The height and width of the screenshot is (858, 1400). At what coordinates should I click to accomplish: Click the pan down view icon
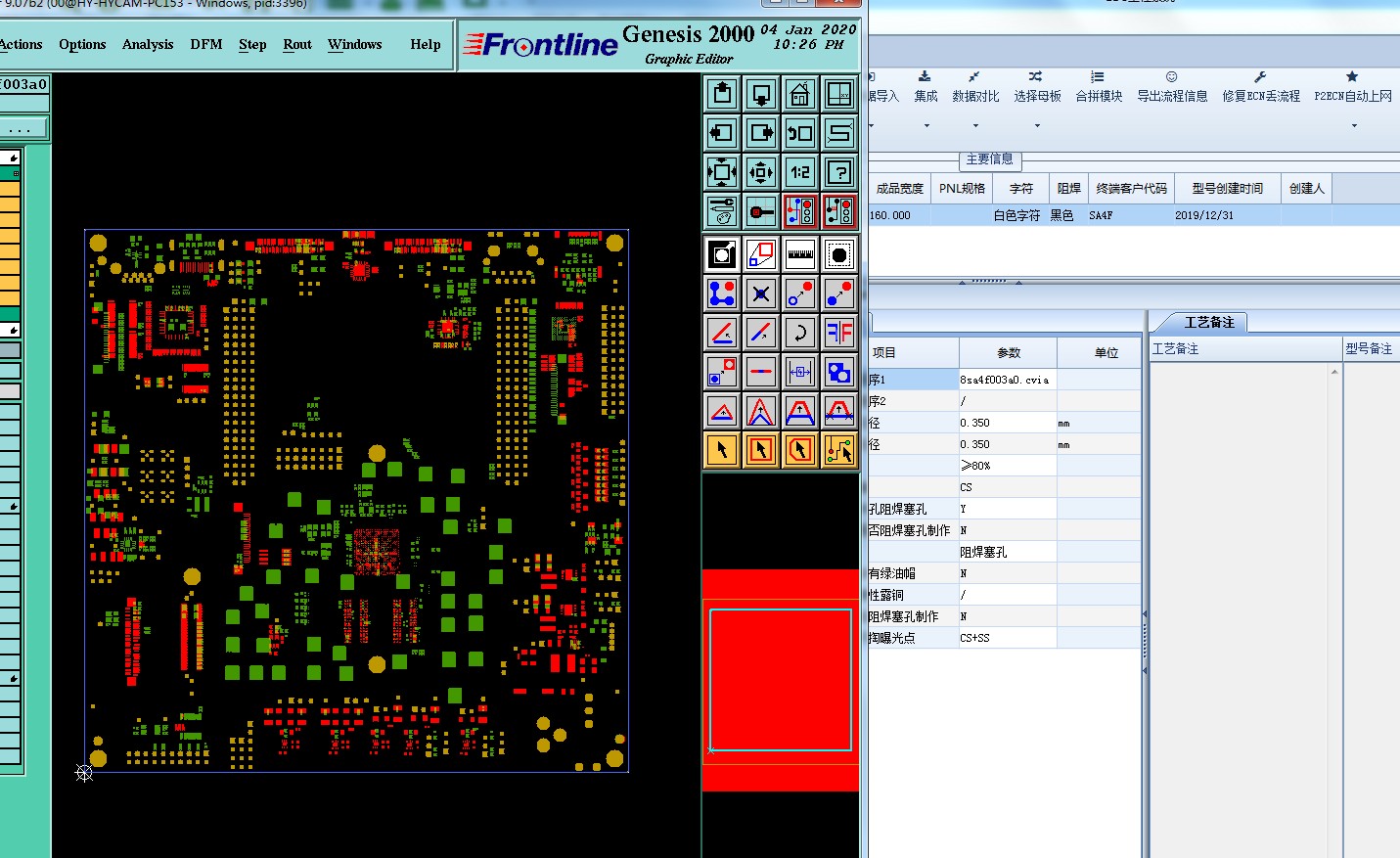(x=761, y=94)
